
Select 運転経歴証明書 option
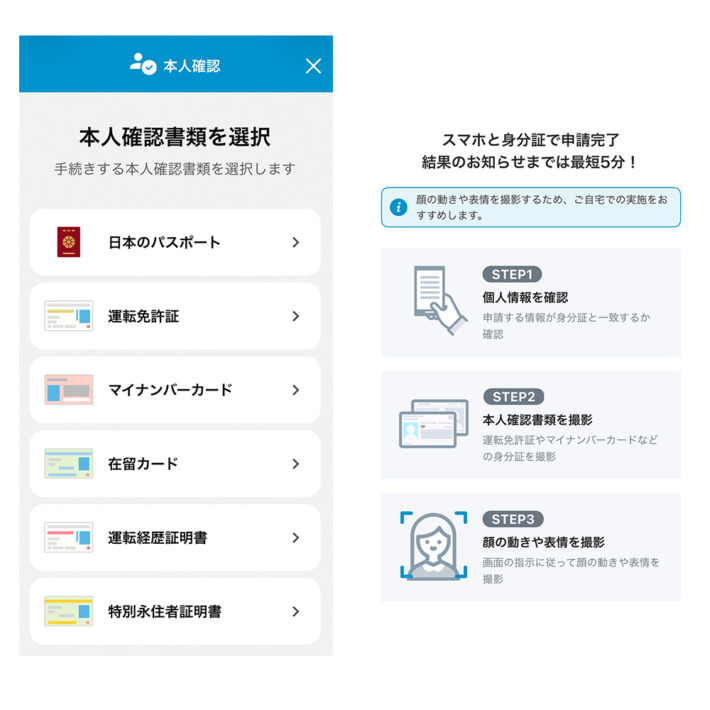(x=175, y=537)
